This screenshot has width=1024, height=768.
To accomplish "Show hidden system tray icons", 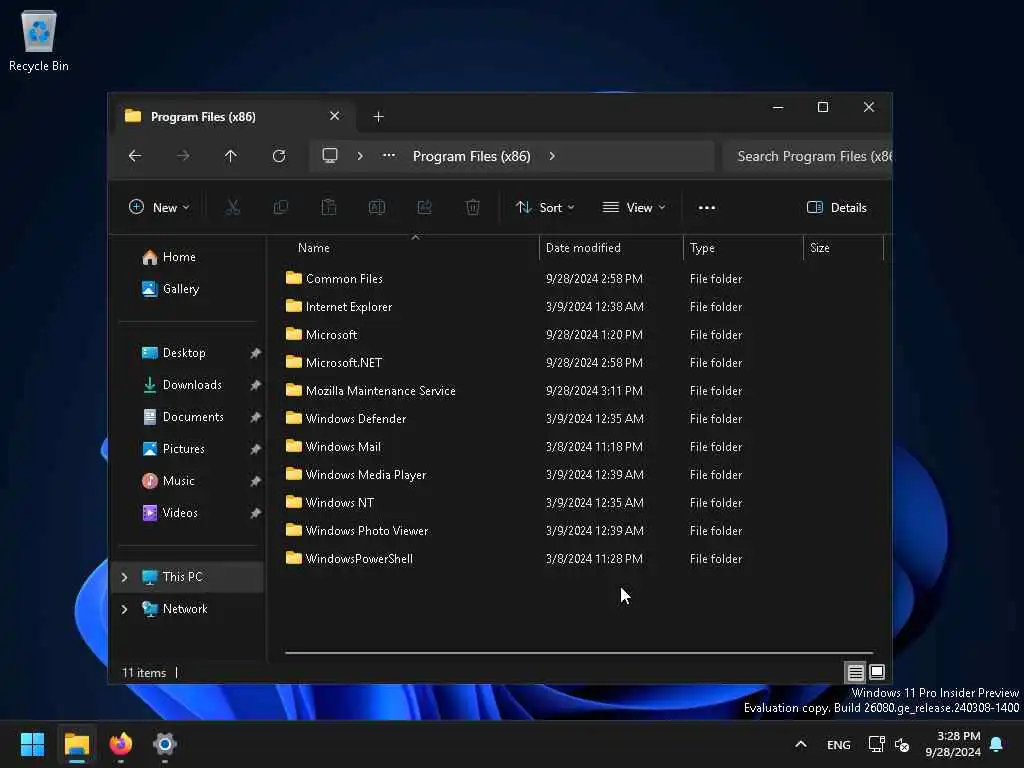I will 801,744.
